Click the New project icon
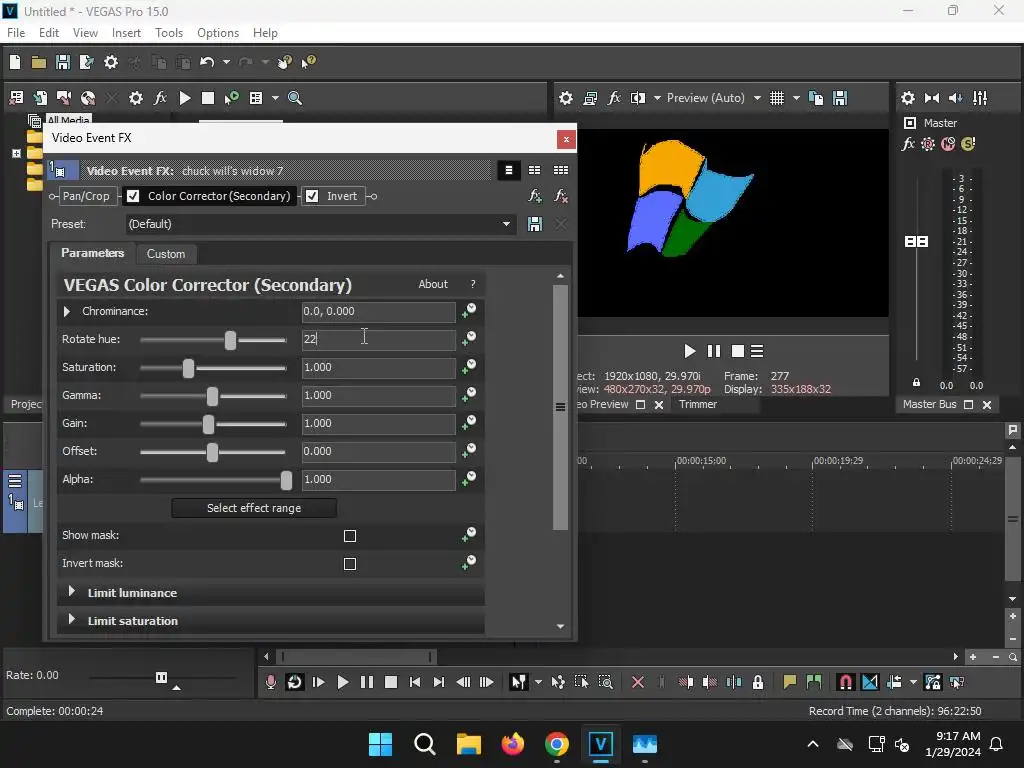 [15, 62]
